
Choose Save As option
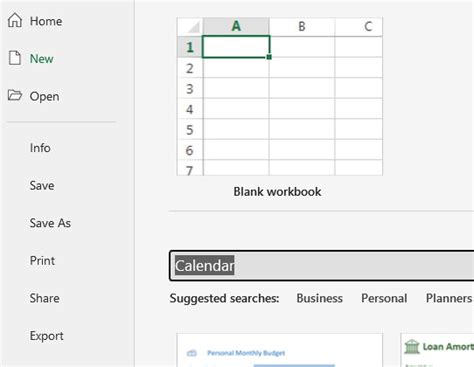point(50,223)
